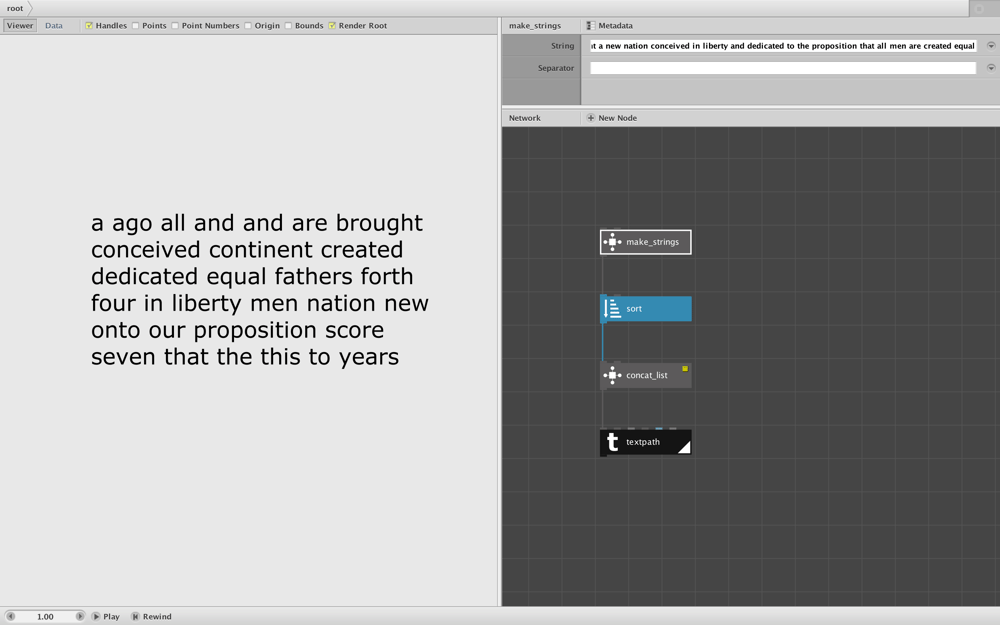This screenshot has width=1000, height=625.
Task: Enable the Point Numbers checkbox
Action: (175, 26)
